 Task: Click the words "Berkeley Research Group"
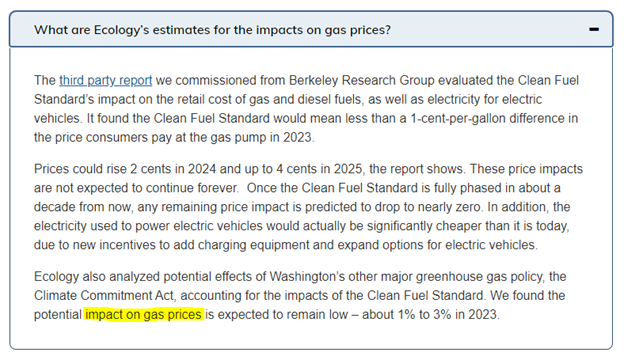(362, 80)
